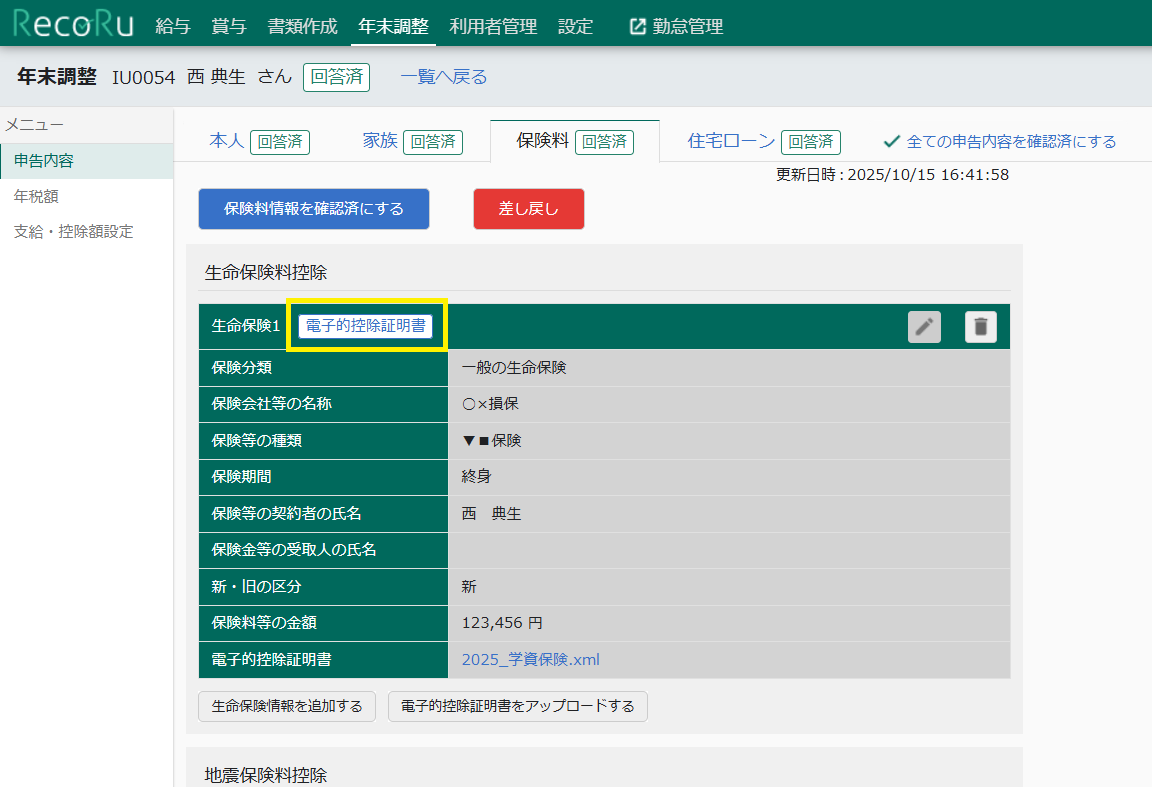Click 電子的控除証明書をアップロードする button
The height and width of the screenshot is (787, 1152).
tap(517, 706)
